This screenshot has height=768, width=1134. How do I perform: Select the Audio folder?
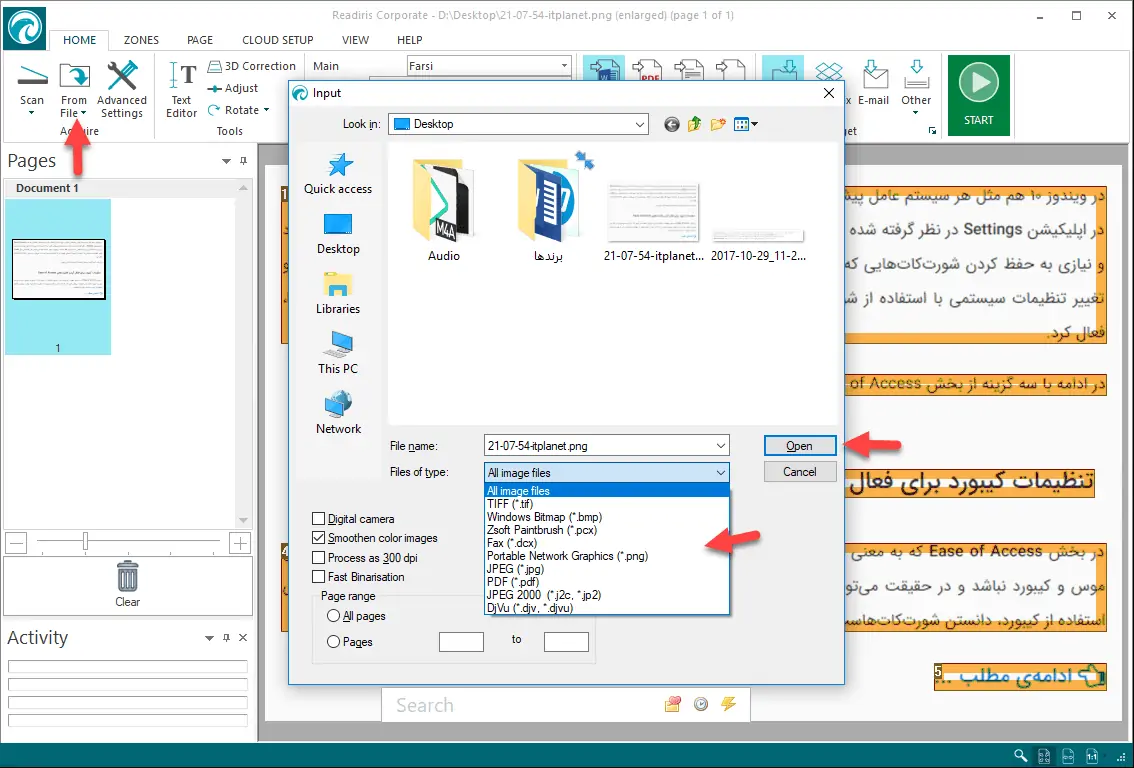[443, 210]
